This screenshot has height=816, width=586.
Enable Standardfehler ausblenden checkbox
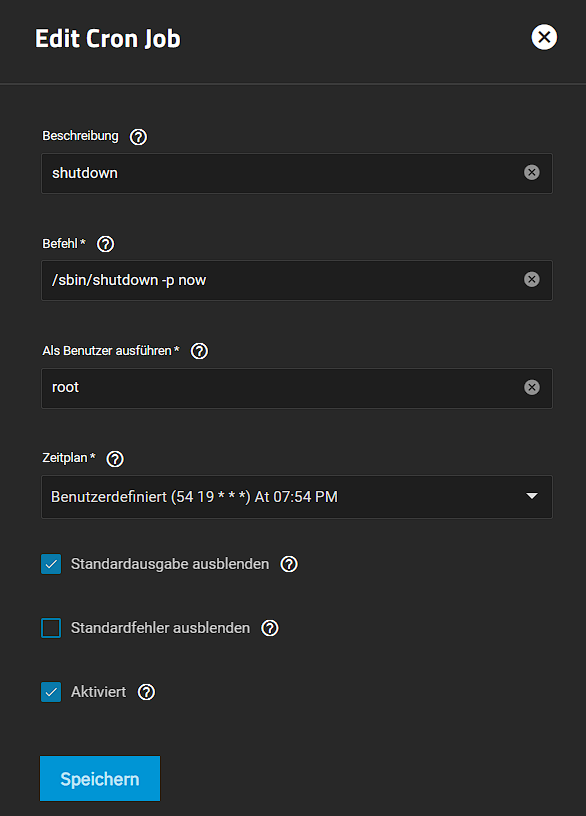[51, 628]
